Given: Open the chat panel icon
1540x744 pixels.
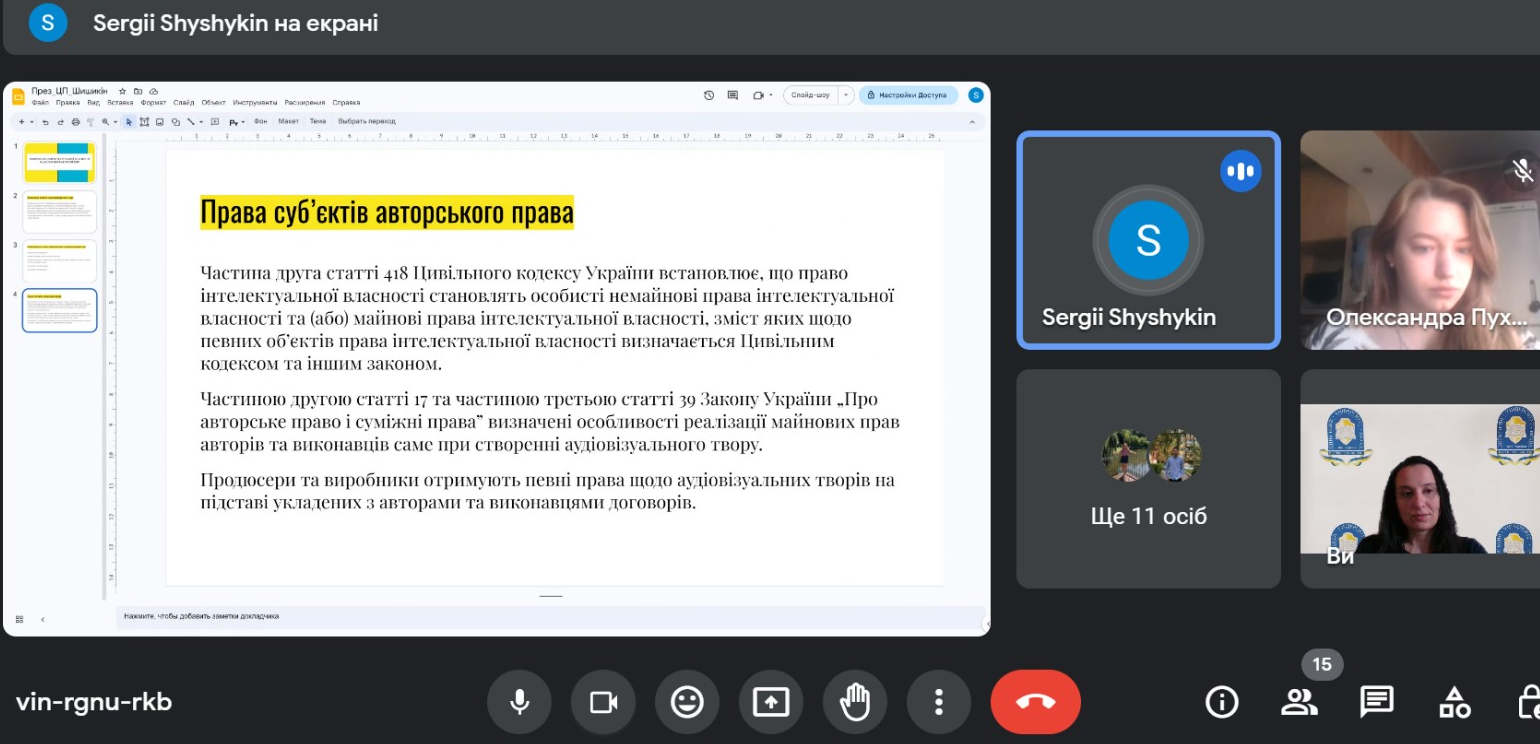Looking at the screenshot, I should [x=1377, y=702].
